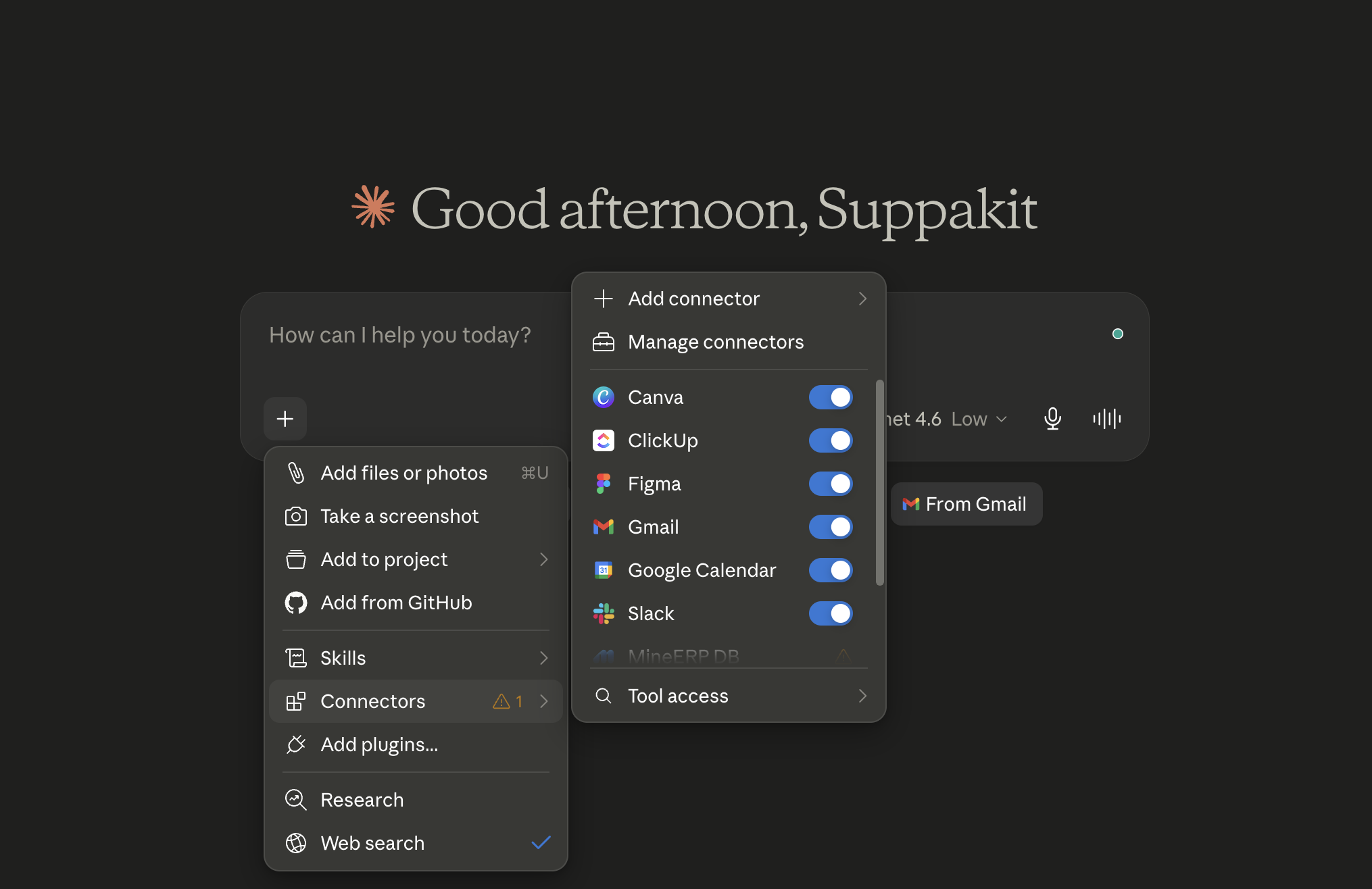The height and width of the screenshot is (889, 1372).
Task: Disable the Canva connector toggle
Action: [831, 397]
